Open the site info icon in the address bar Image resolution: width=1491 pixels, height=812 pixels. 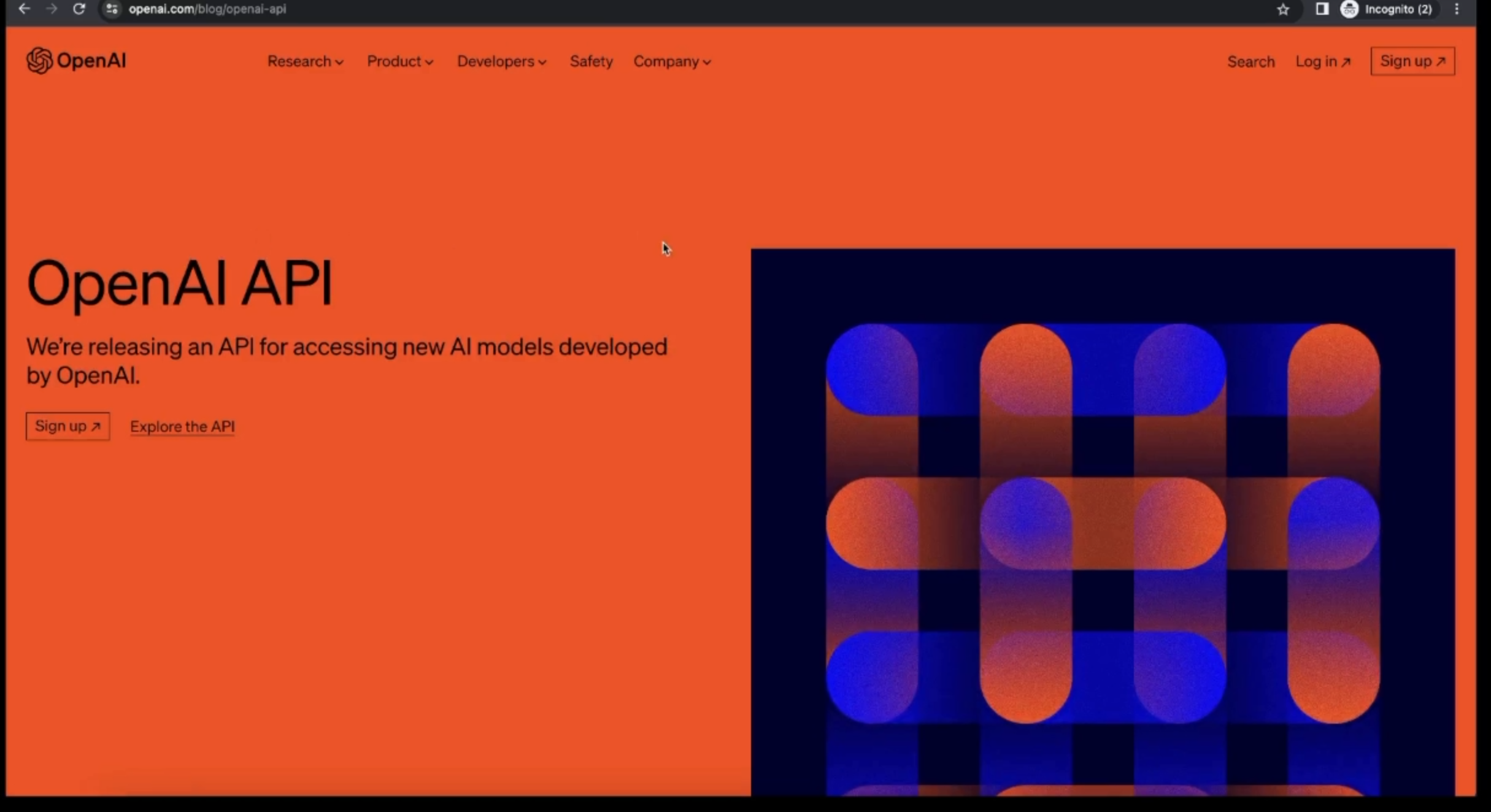click(112, 9)
